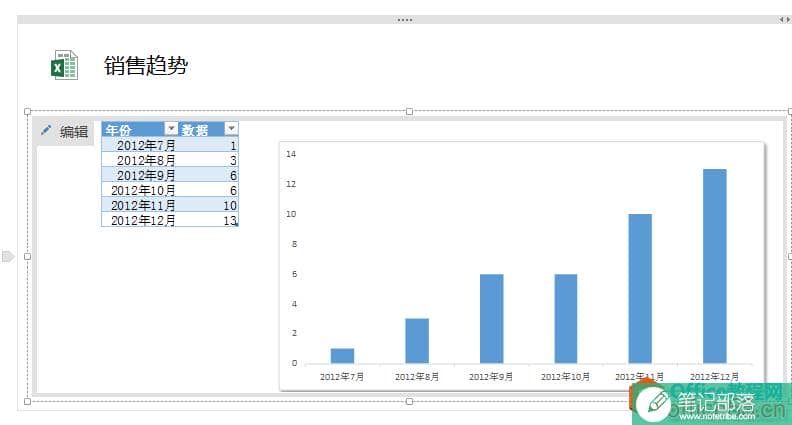
Task: Click the 2012年9月 chart axis label
Action: [491, 376]
